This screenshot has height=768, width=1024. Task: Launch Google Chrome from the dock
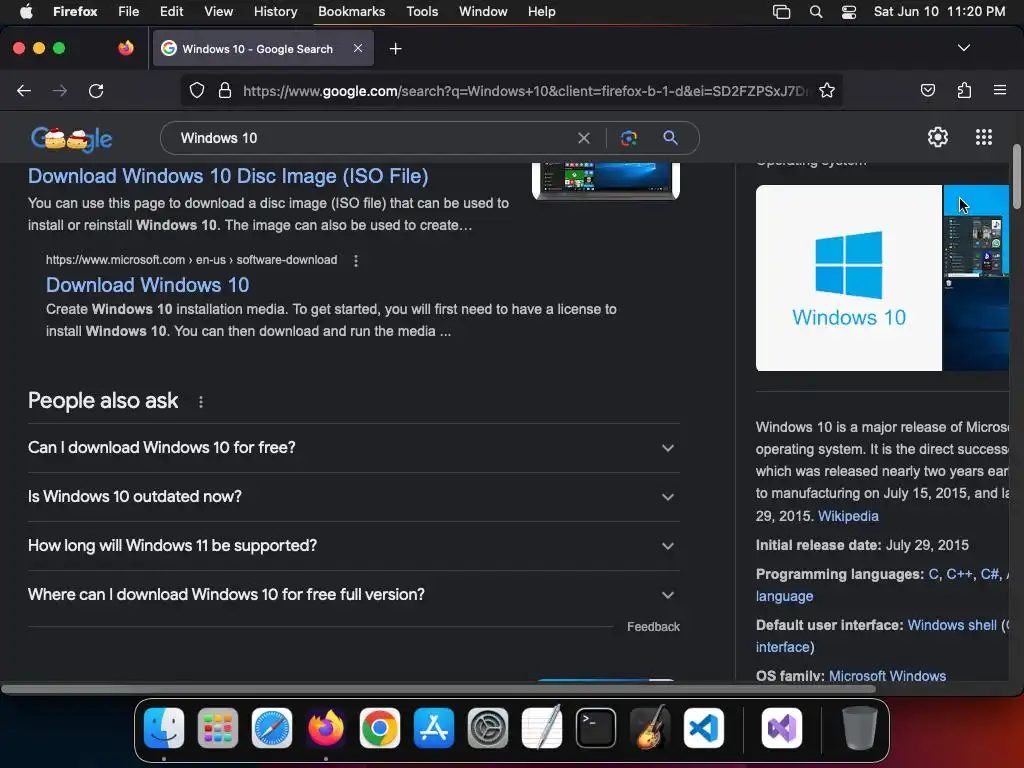point(379,728)
